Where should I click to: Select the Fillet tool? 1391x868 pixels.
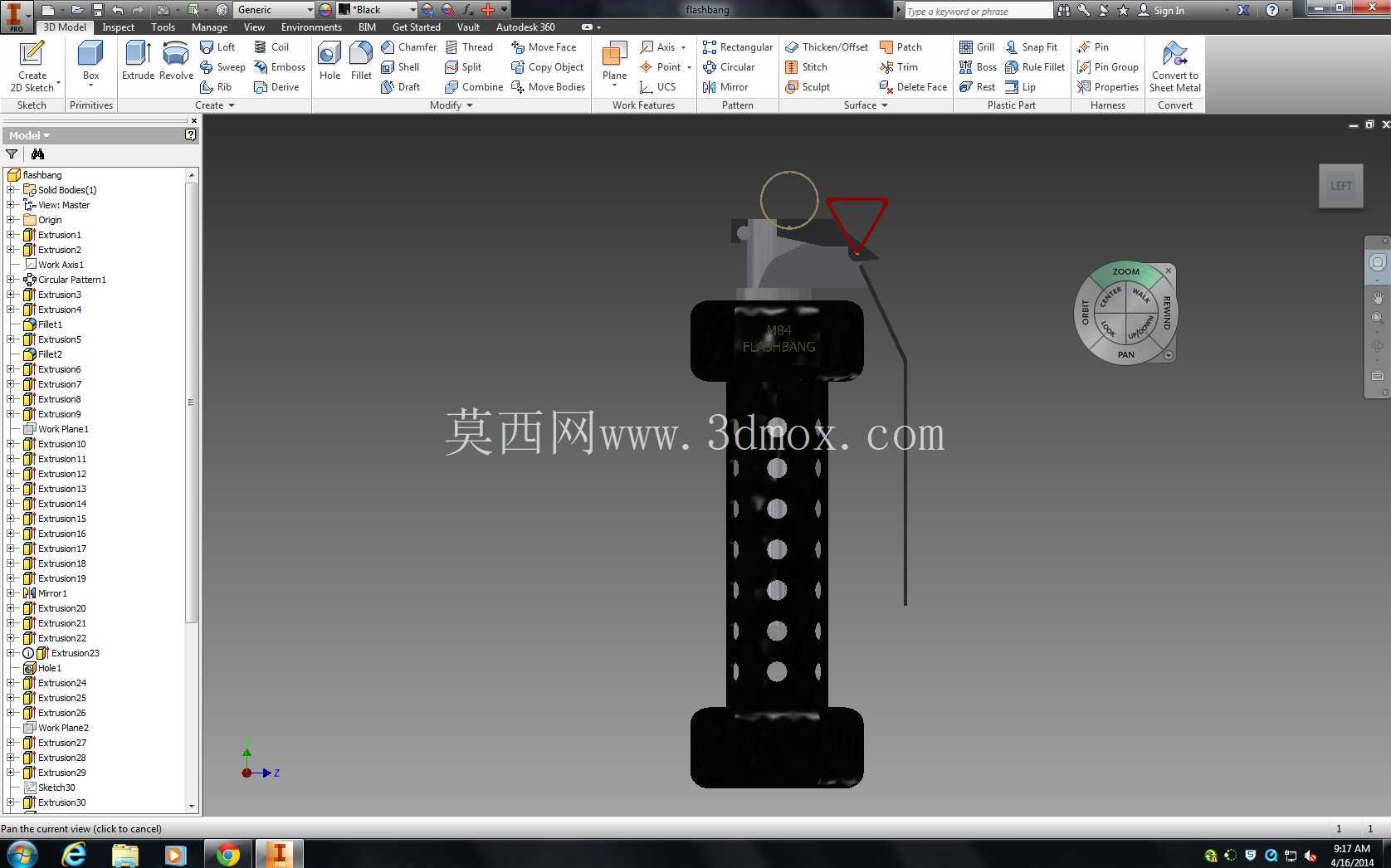tap(361, 61)
